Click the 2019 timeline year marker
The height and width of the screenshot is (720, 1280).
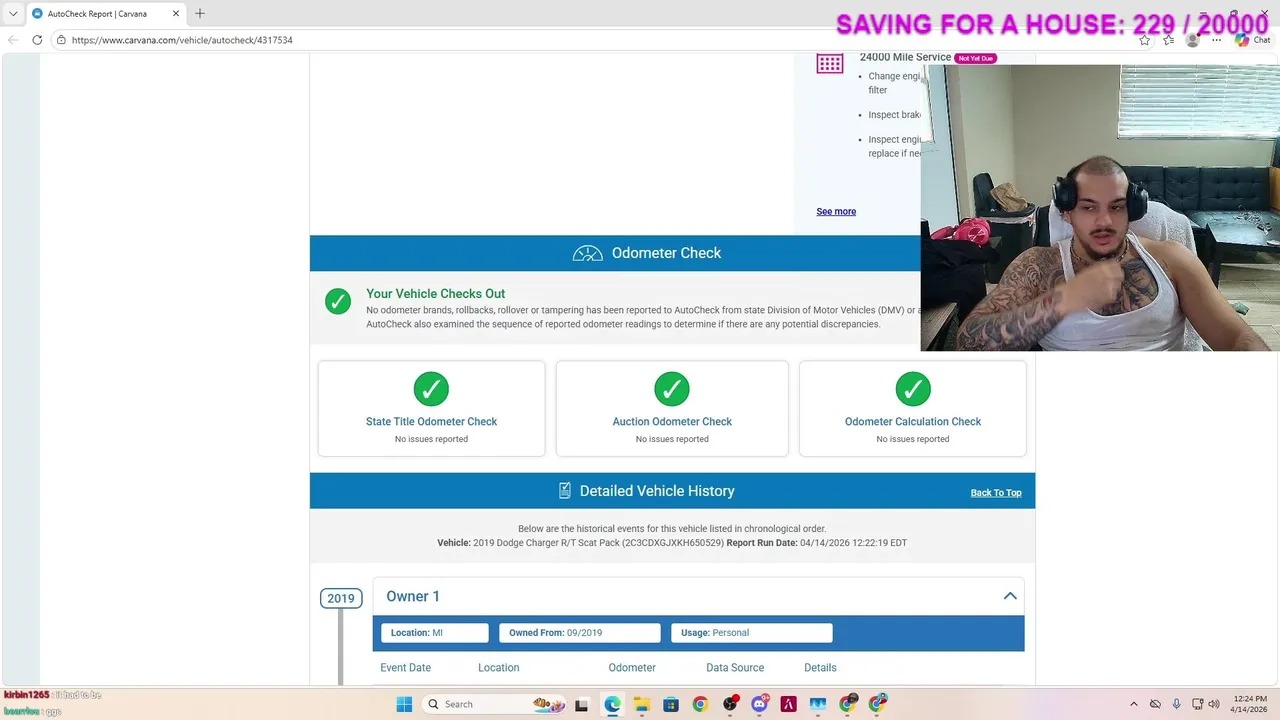[341, 598]
